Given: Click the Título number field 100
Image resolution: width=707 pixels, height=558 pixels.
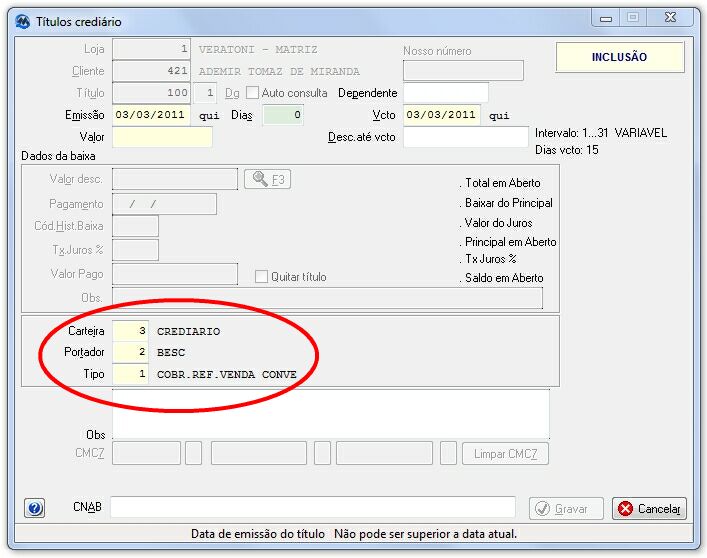Looking at the screenshot, I should click(x=151, y=93).
